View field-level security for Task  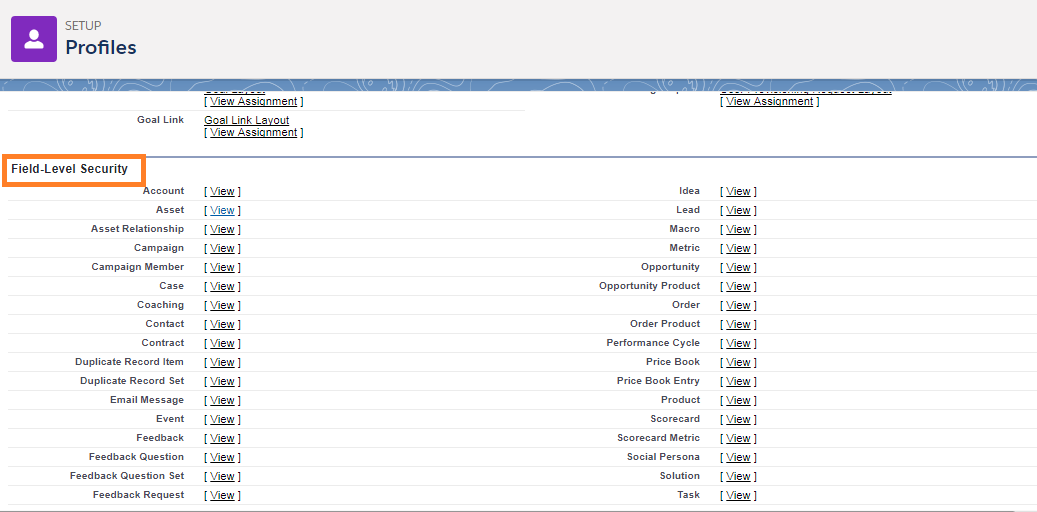(x=738, y=495)
